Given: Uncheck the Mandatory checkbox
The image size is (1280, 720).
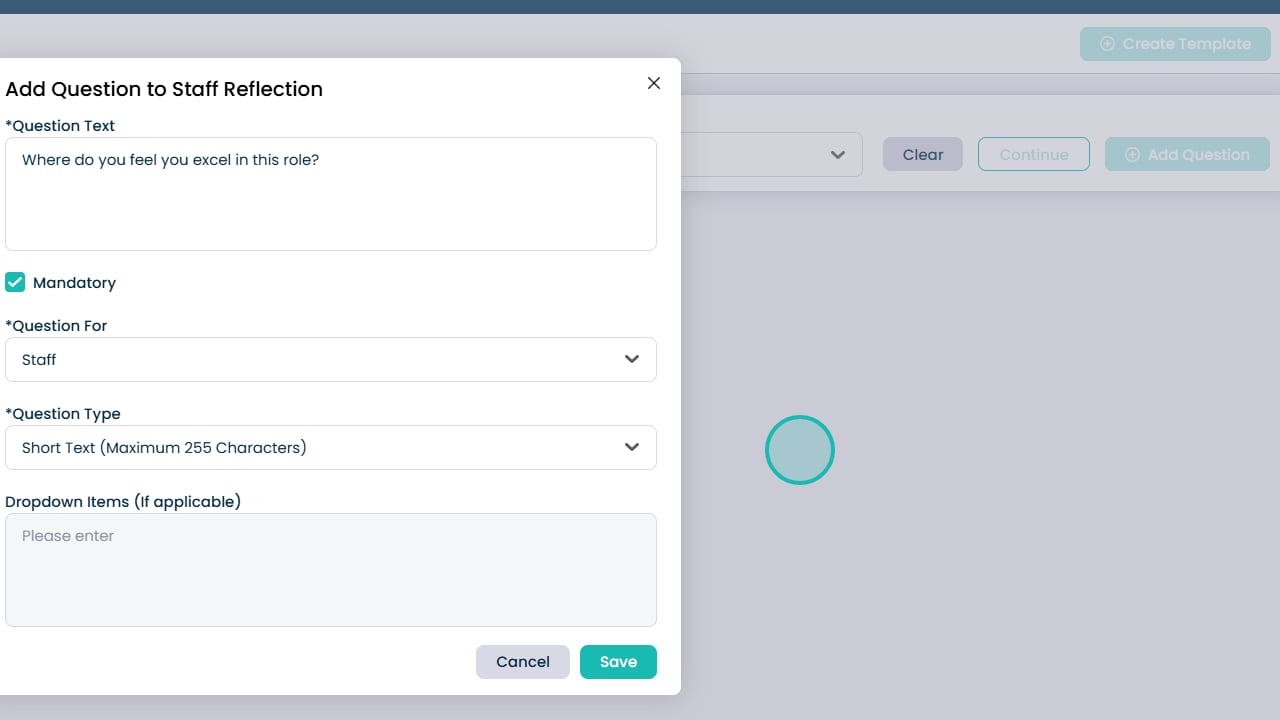Looking at the screenshot, I should [x=15, y=282].
